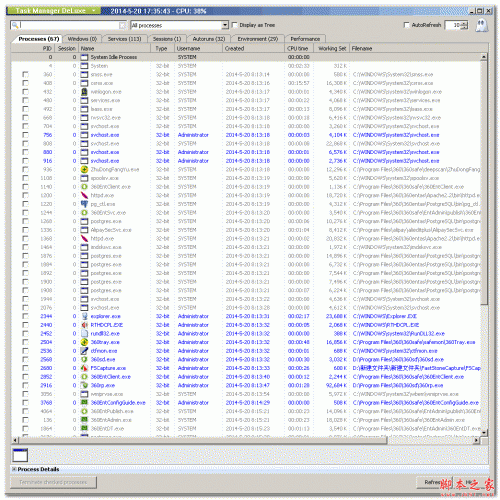The image size is (500, 500).
Task: Open the Task Manager DeLuxe title menu arrow
Action: pos(94,11)
